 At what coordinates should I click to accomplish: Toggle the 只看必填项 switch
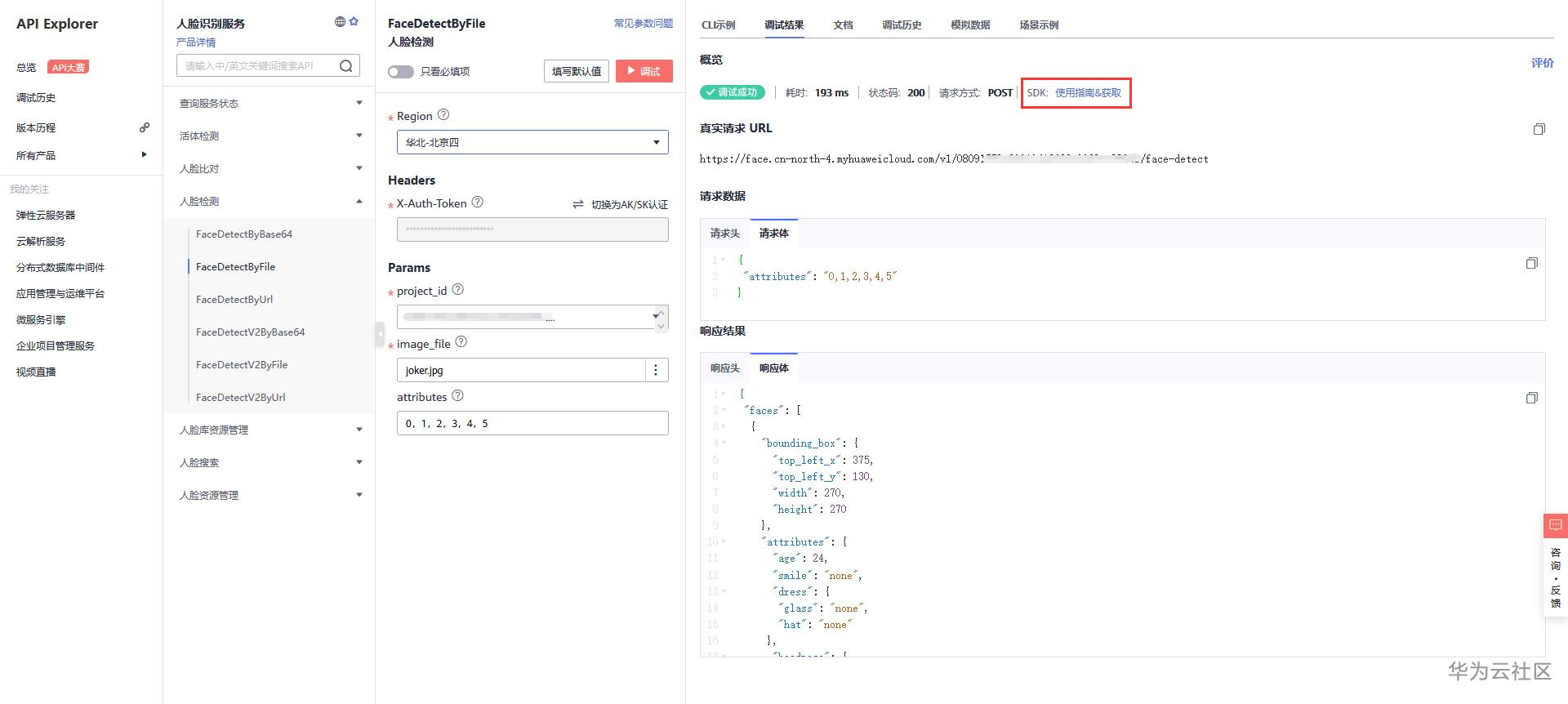tap(401, 72)
